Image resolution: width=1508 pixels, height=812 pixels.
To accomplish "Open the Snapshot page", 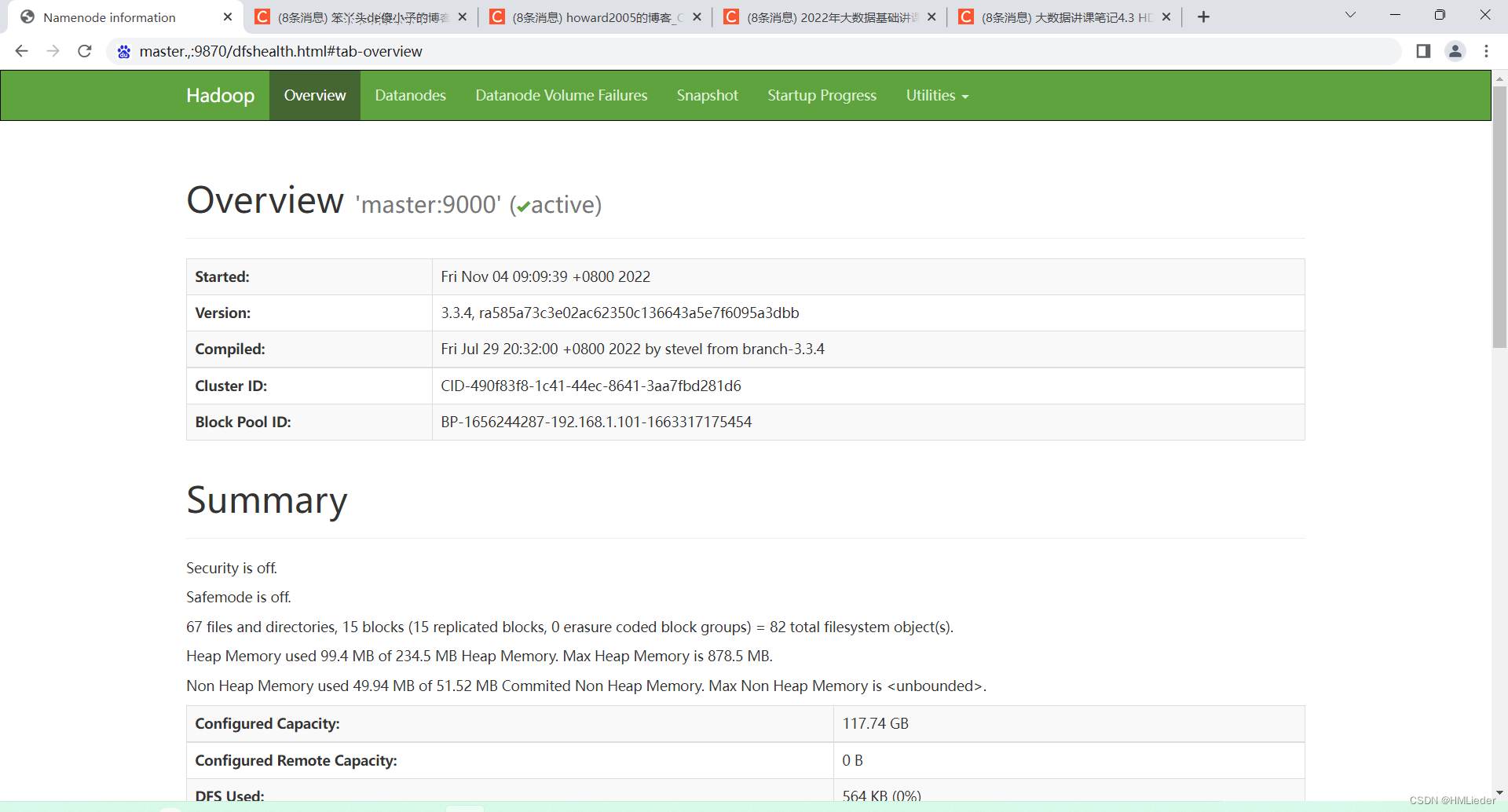I will pos(708,95).
